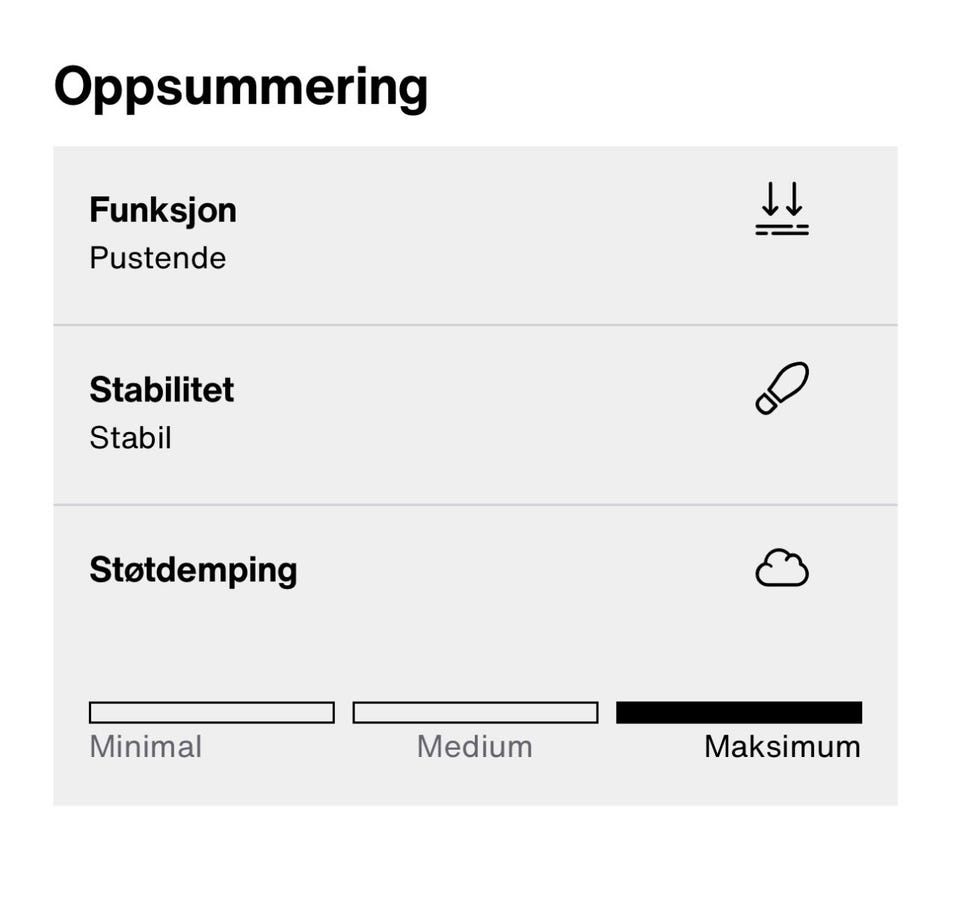960x902 pixels.
Task: Select the filled Maksimum bar segment
Action: click(739, 712)
